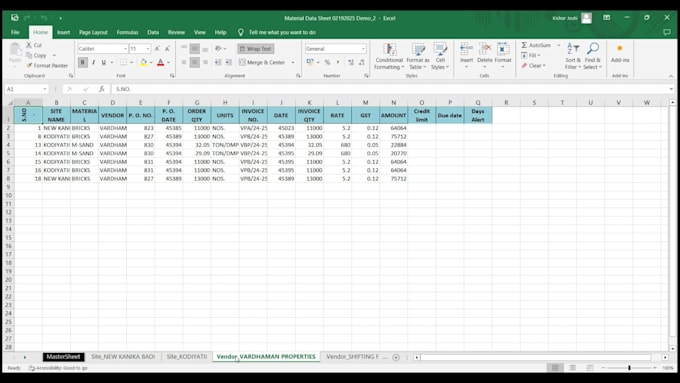Open the Find & Select menu
The width and height of the screenshot is (680, 383).
(592, 56)
